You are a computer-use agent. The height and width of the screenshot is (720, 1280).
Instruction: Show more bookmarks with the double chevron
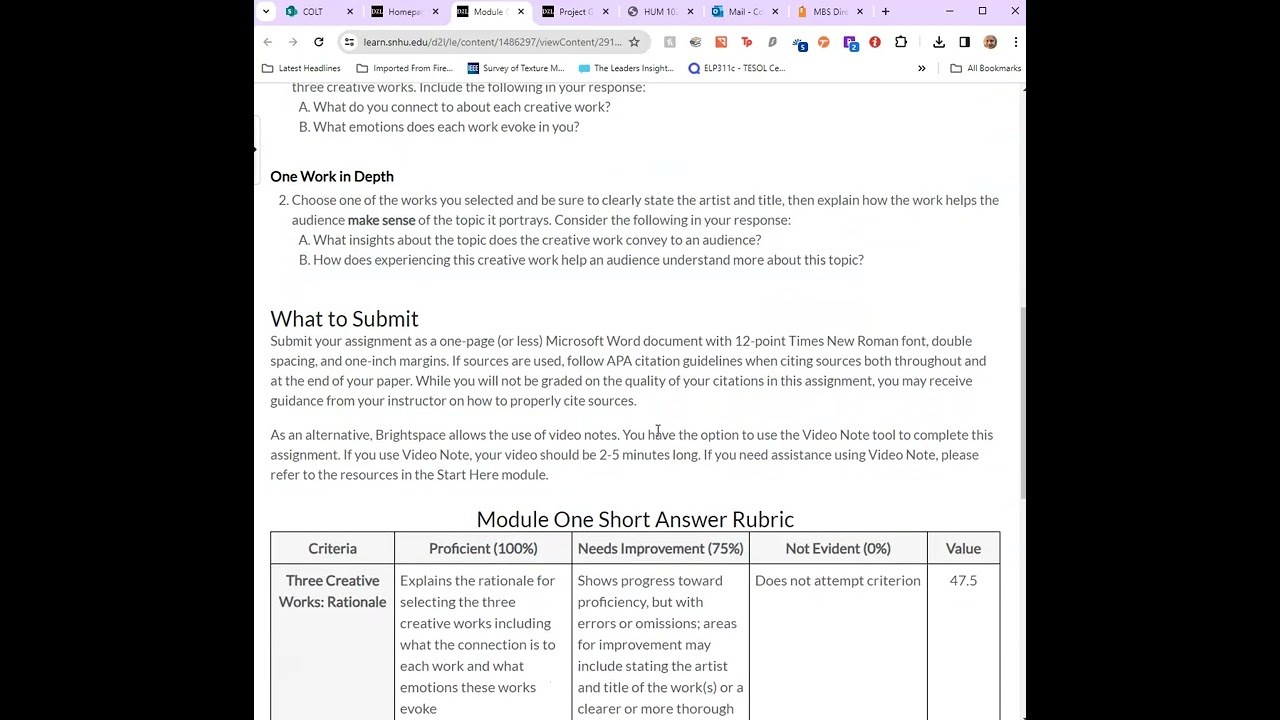click(x=922, y=68)
